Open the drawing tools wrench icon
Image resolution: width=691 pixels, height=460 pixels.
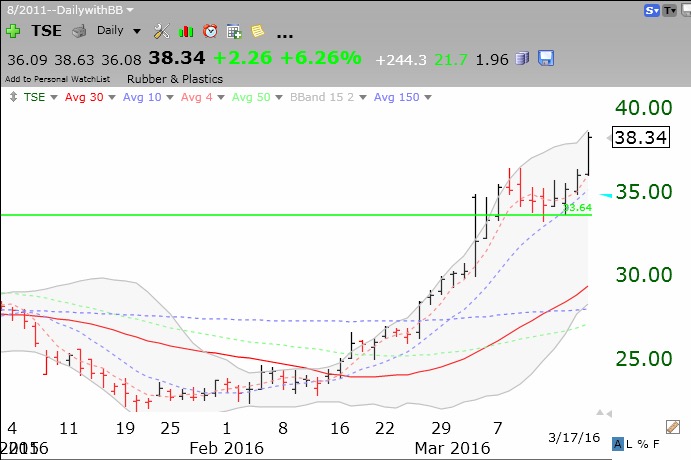pos(162,32)
